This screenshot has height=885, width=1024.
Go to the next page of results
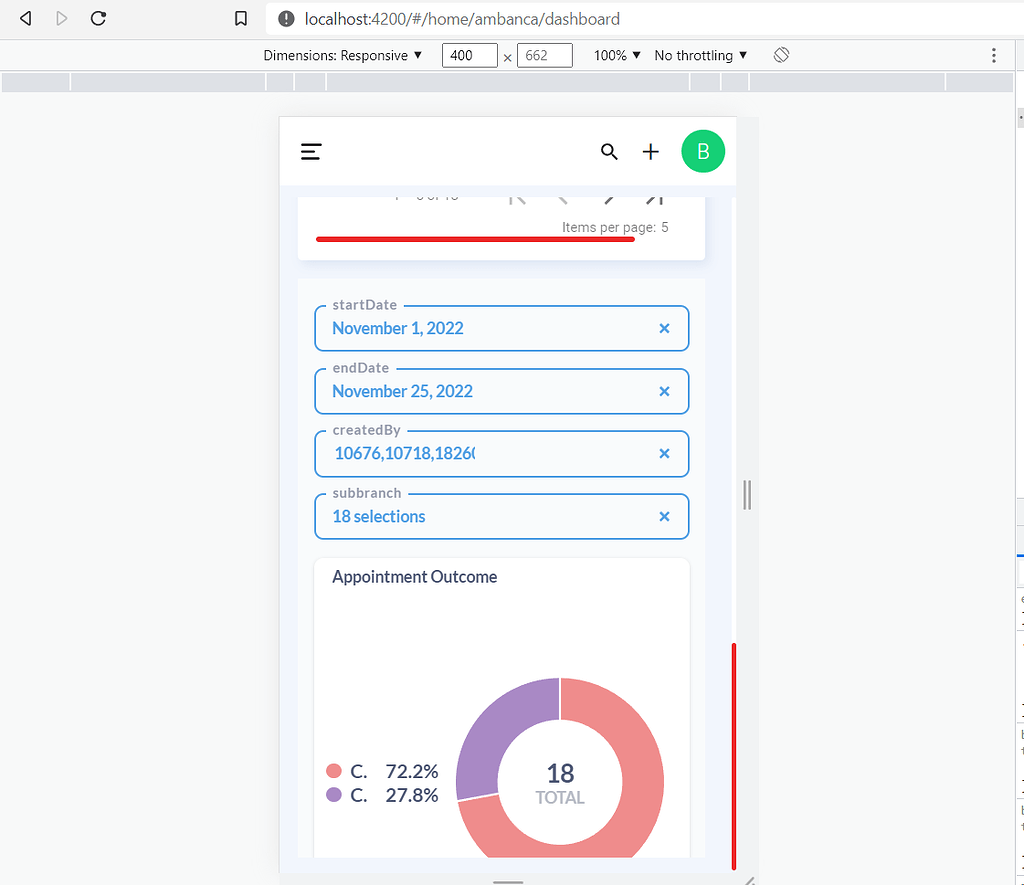607,197
